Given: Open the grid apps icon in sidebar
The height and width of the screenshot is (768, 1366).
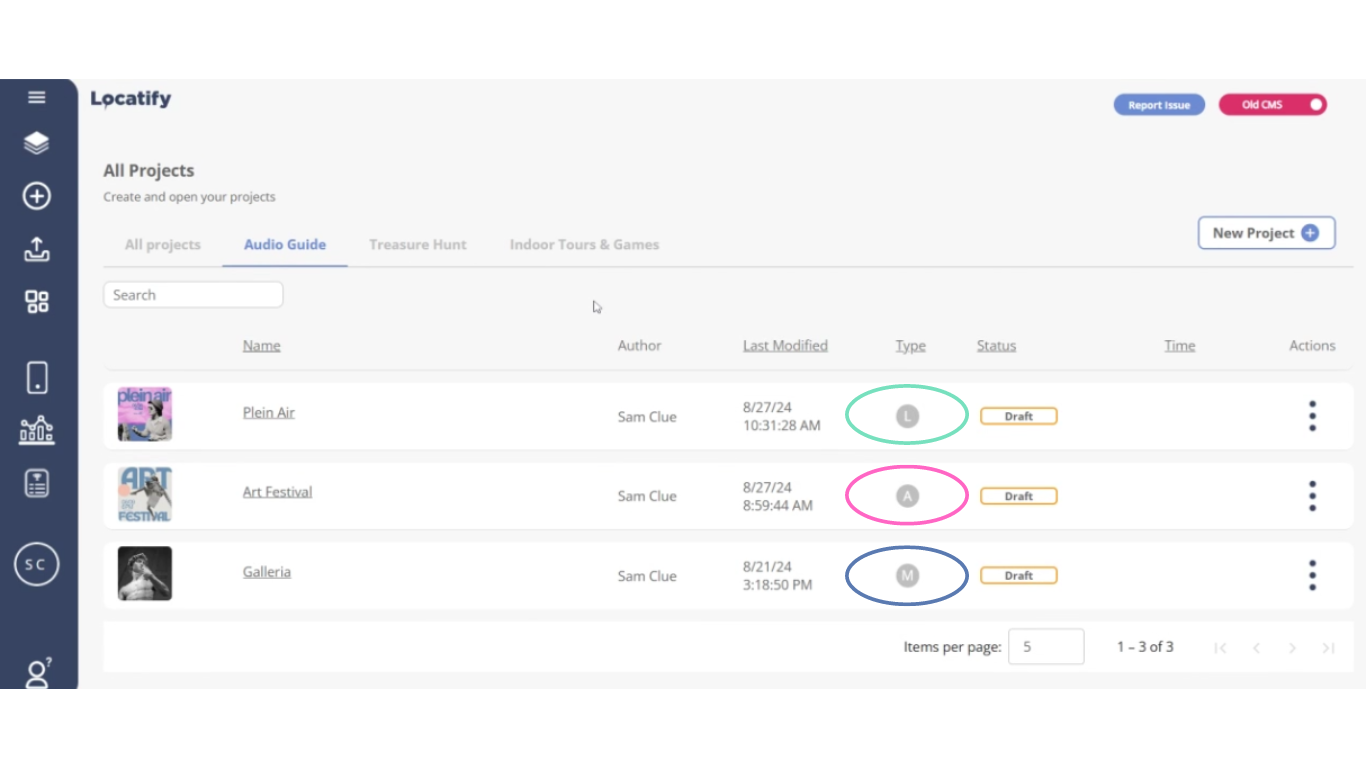Looking at the screenshot, I should click(37, 302).
